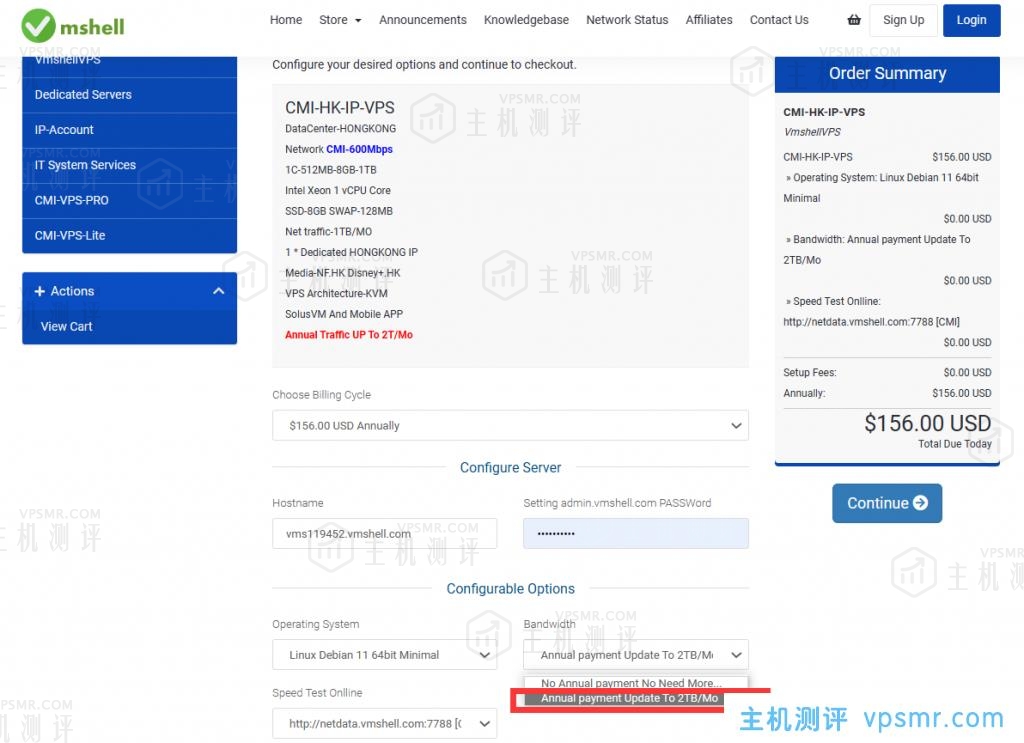Open the Bandwidth dropdown

[635, 655]
